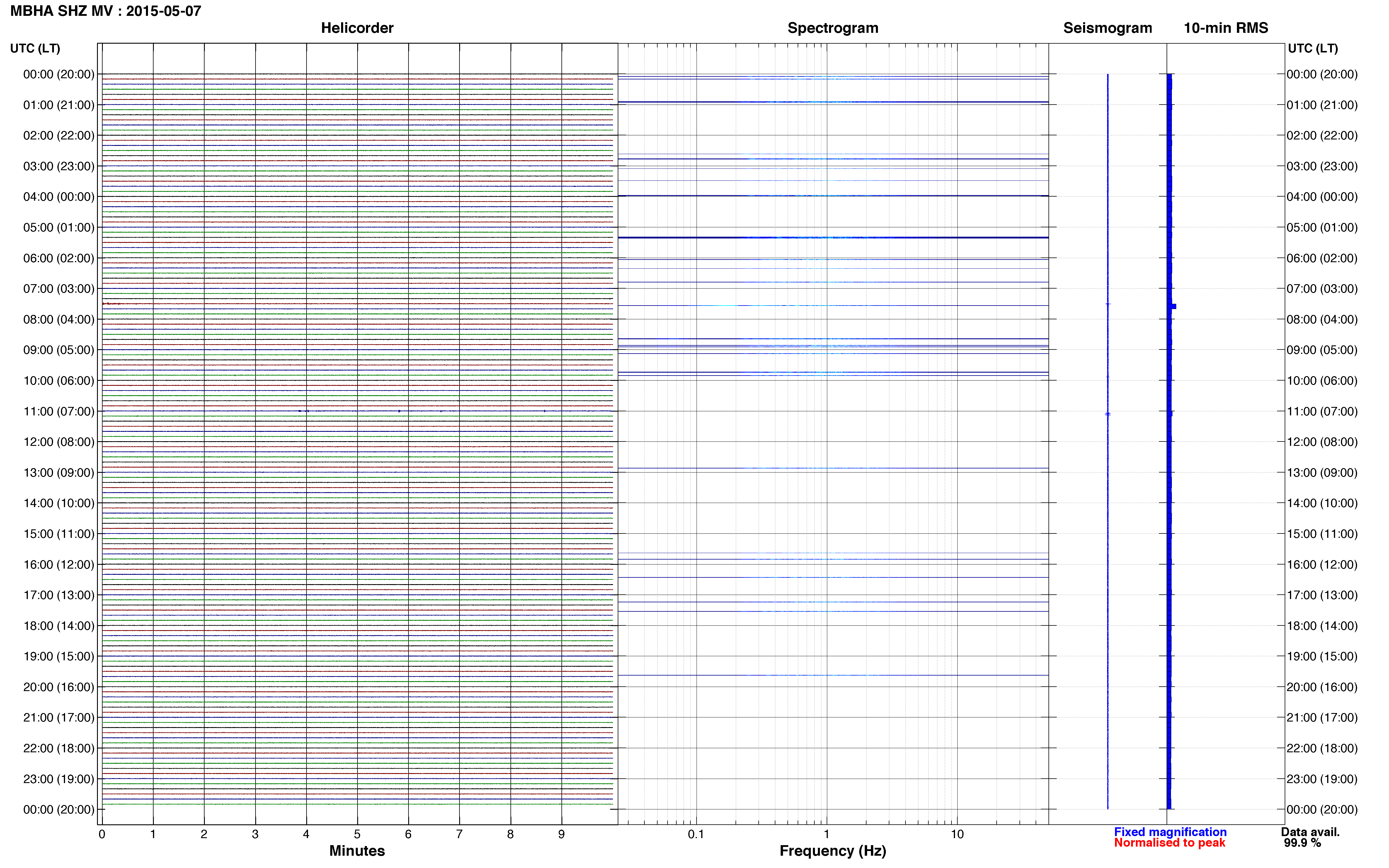This screenshot has height=868, width=1389.
Task: Click the left 01:00 (21:00) time label
Action: tap(59, 105)
